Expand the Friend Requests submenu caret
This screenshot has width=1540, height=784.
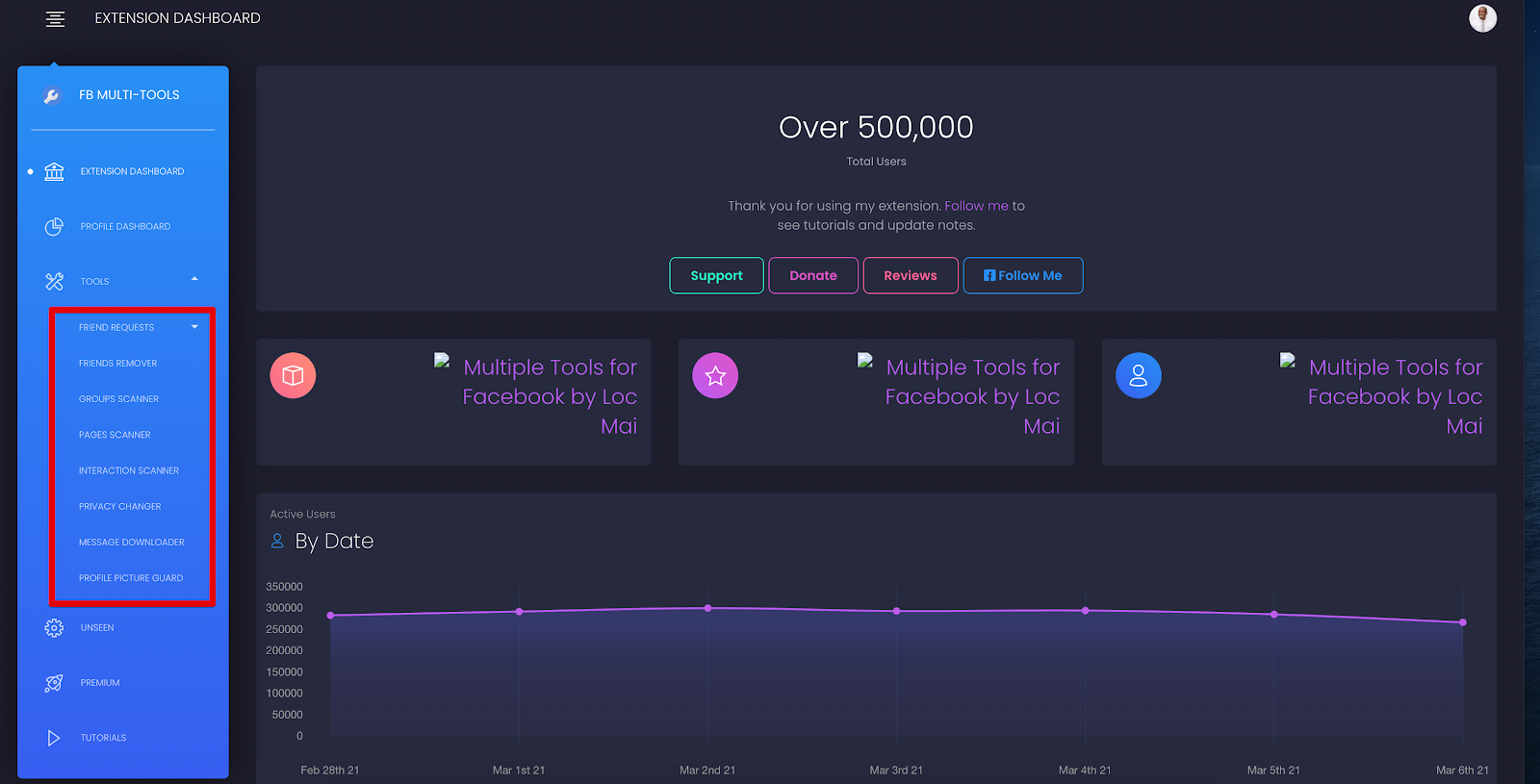(x=194, y=327)
